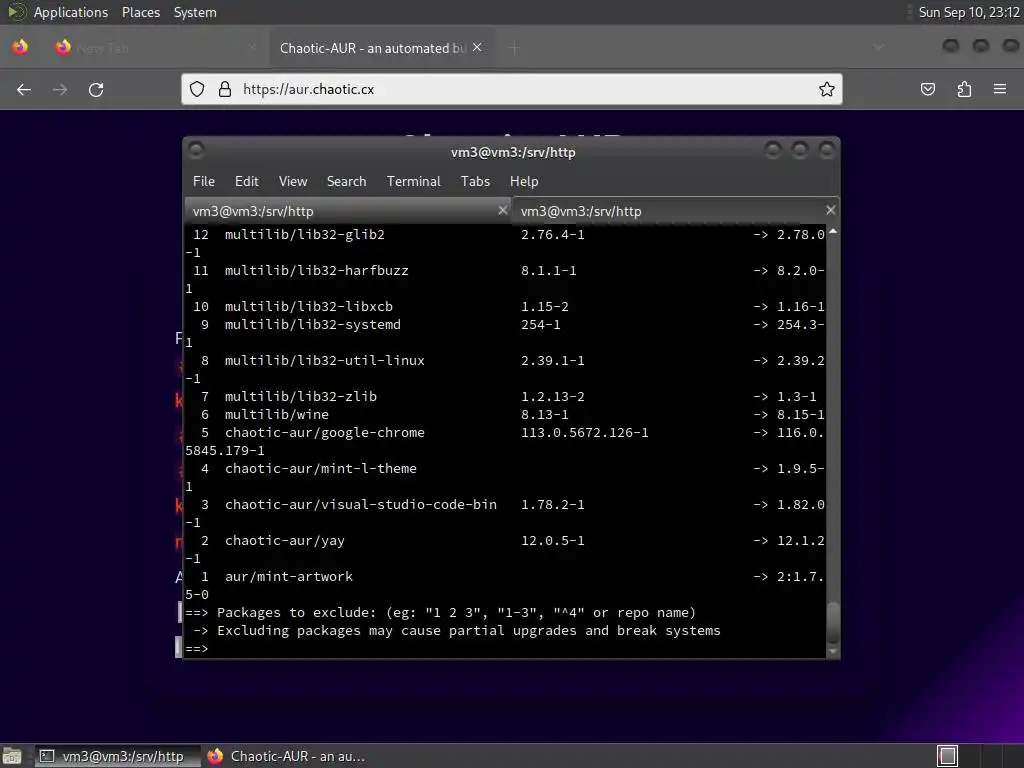This screenshot has width=1024, height=768.
Task: Open the System panel menu
Action: [195, 12]
